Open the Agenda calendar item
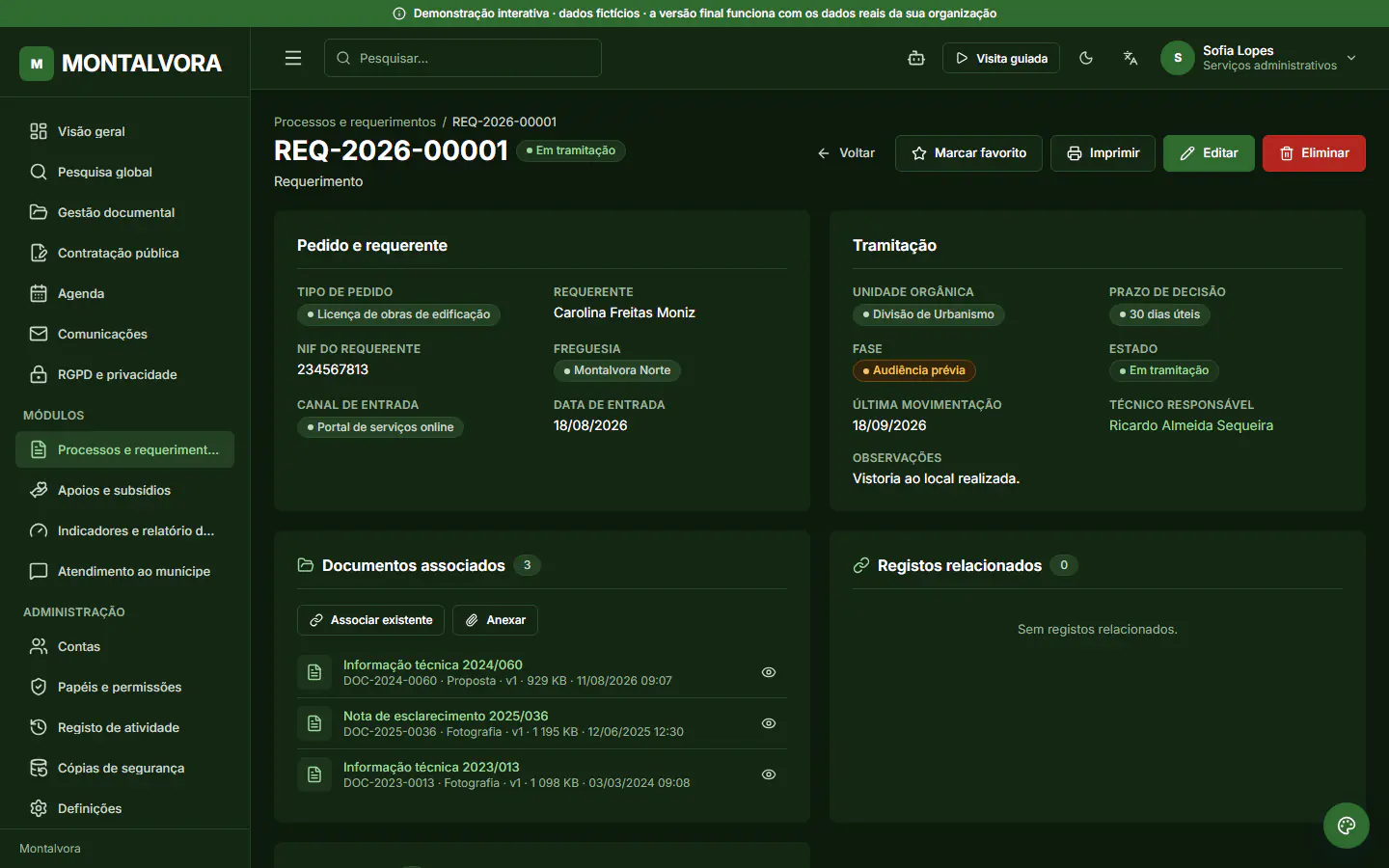Screen dimensions: 1389x868 pos(124,293)
